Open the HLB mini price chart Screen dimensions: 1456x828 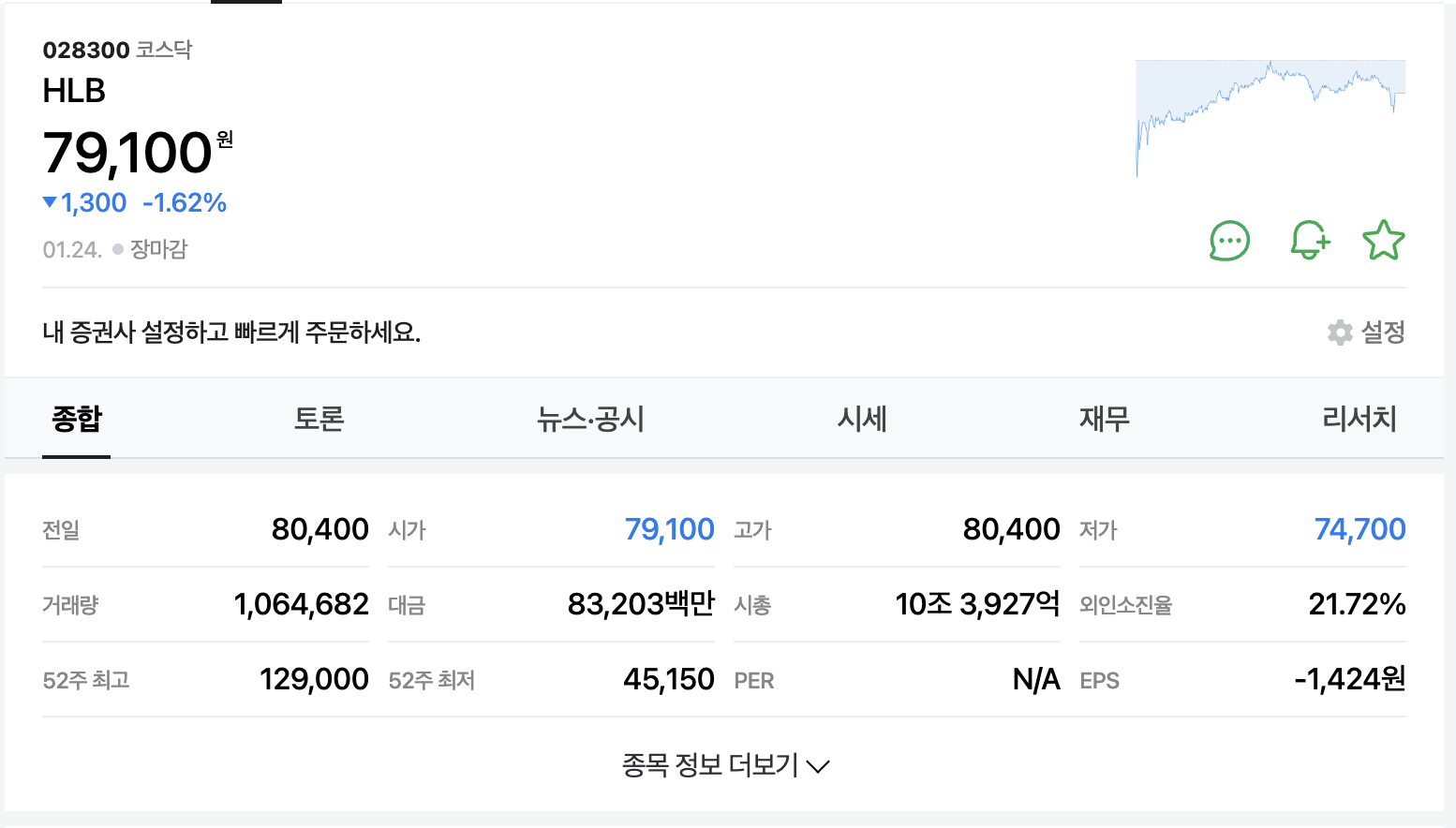click(x=1270, y=118)
